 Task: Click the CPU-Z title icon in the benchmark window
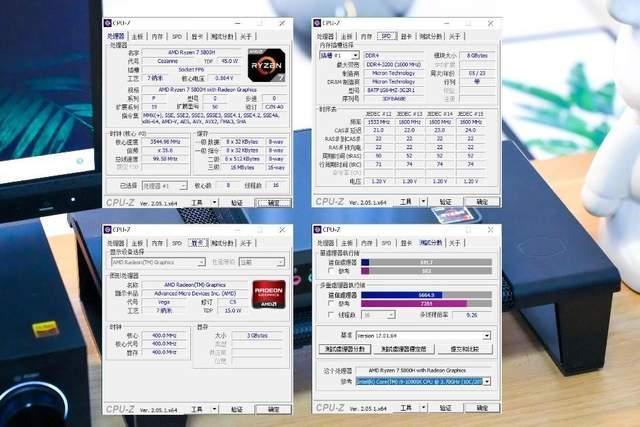click(317, 230)
